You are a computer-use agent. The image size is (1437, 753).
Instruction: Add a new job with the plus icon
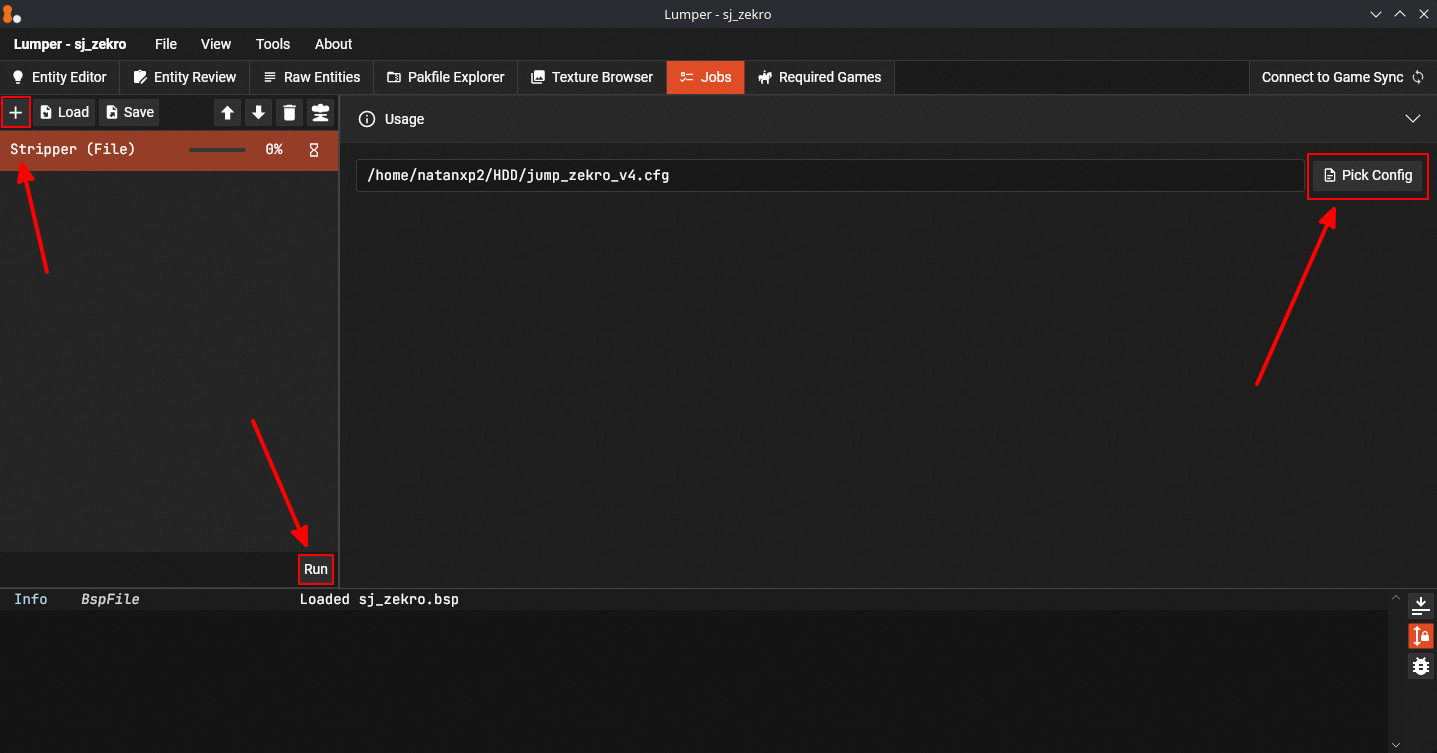(16, 112)
